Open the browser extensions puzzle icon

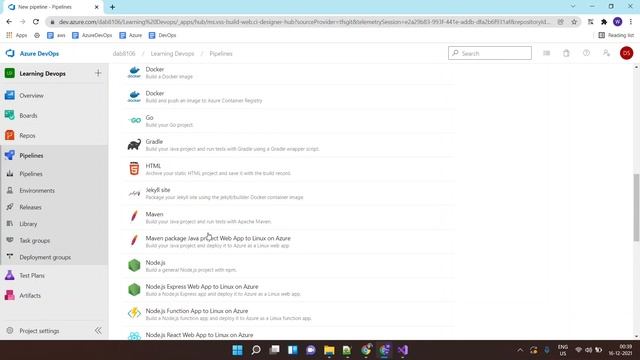tap(604, 22)
